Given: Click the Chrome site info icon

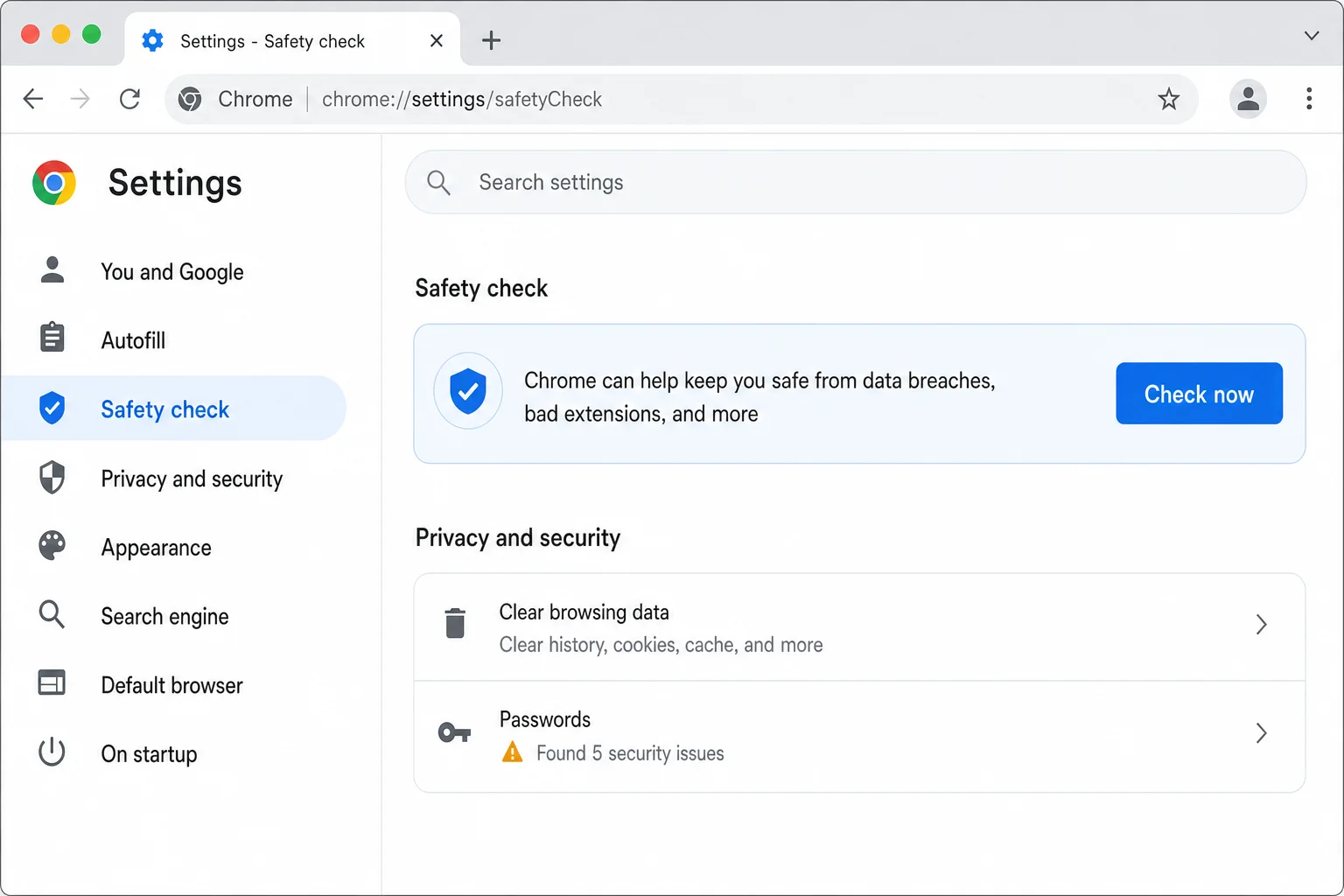Looking at the screenshot, I should coord(190,100).
